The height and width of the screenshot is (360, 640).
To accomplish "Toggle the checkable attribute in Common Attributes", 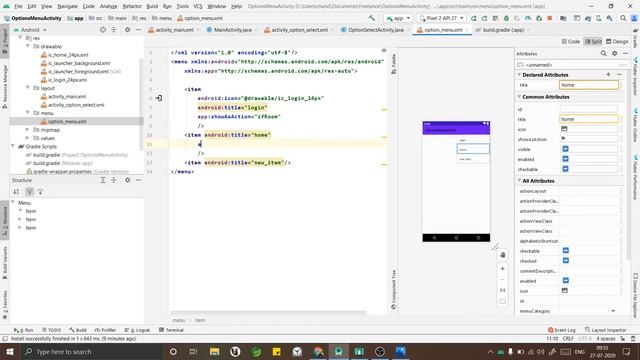I will click(565, 169).
